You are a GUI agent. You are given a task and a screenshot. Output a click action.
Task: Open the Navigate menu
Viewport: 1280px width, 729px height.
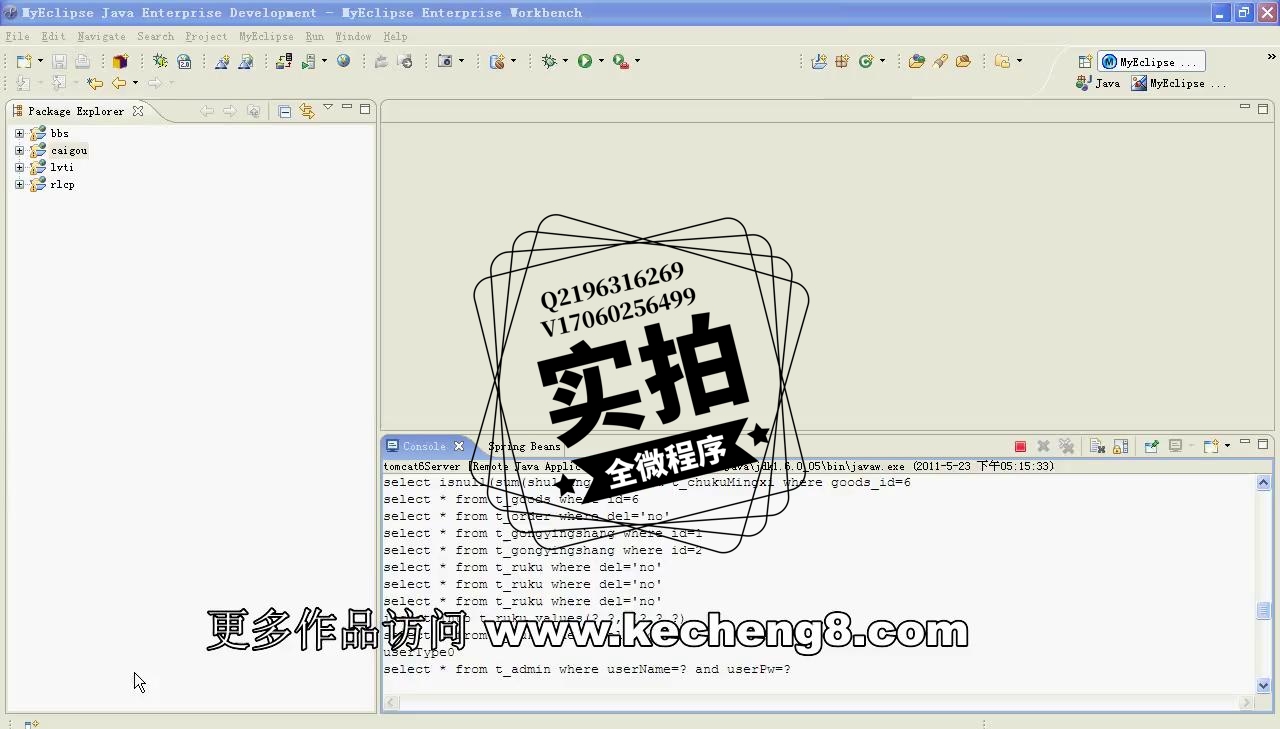[101, 36]
